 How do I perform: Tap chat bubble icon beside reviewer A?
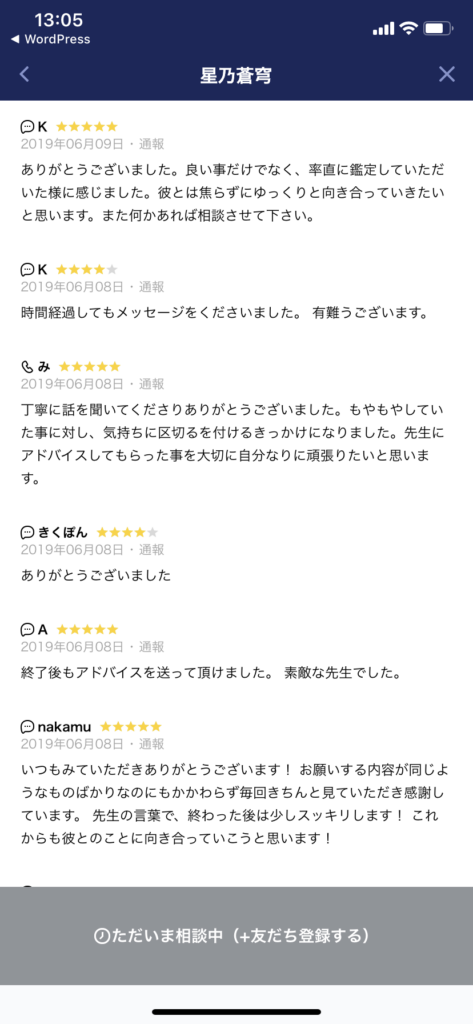(27, 630)
